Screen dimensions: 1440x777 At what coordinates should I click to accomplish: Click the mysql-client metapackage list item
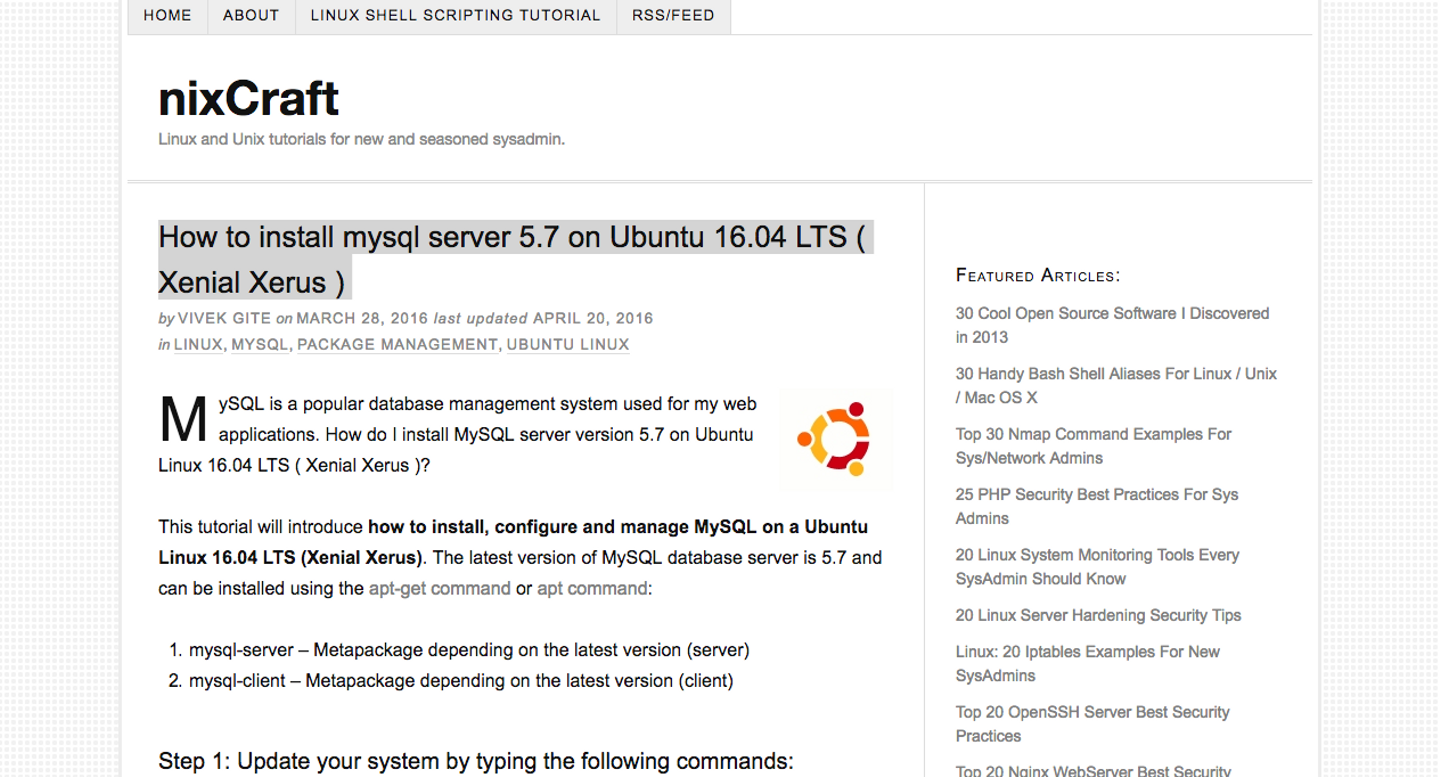coord(461,681)
